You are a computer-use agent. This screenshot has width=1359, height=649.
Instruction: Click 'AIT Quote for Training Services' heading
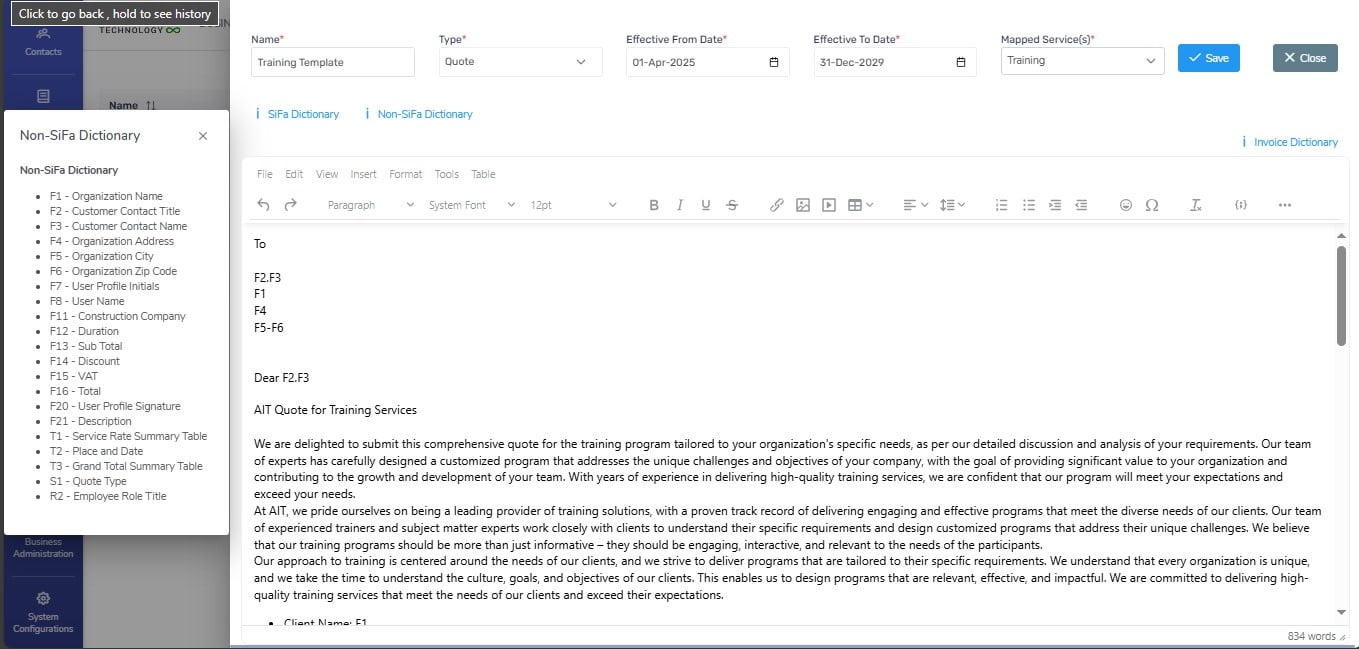click(335, 410)
